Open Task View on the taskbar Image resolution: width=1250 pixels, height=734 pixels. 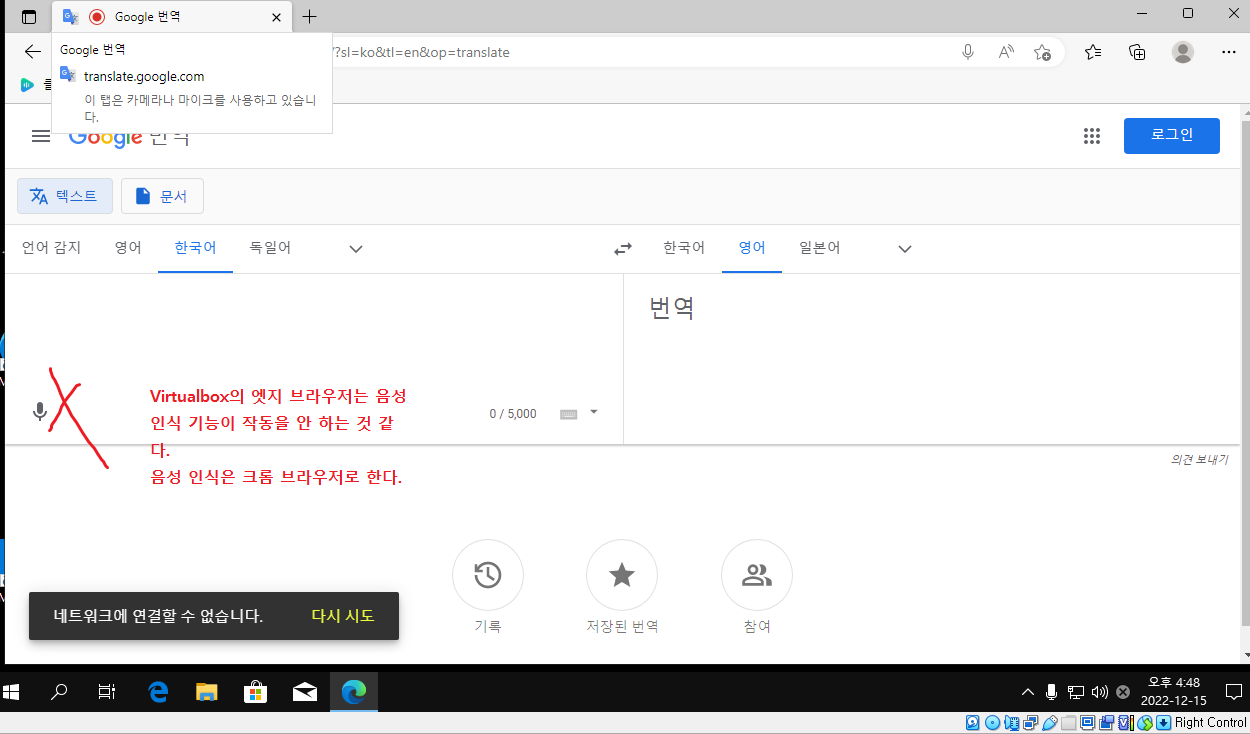tap(107, 691)
